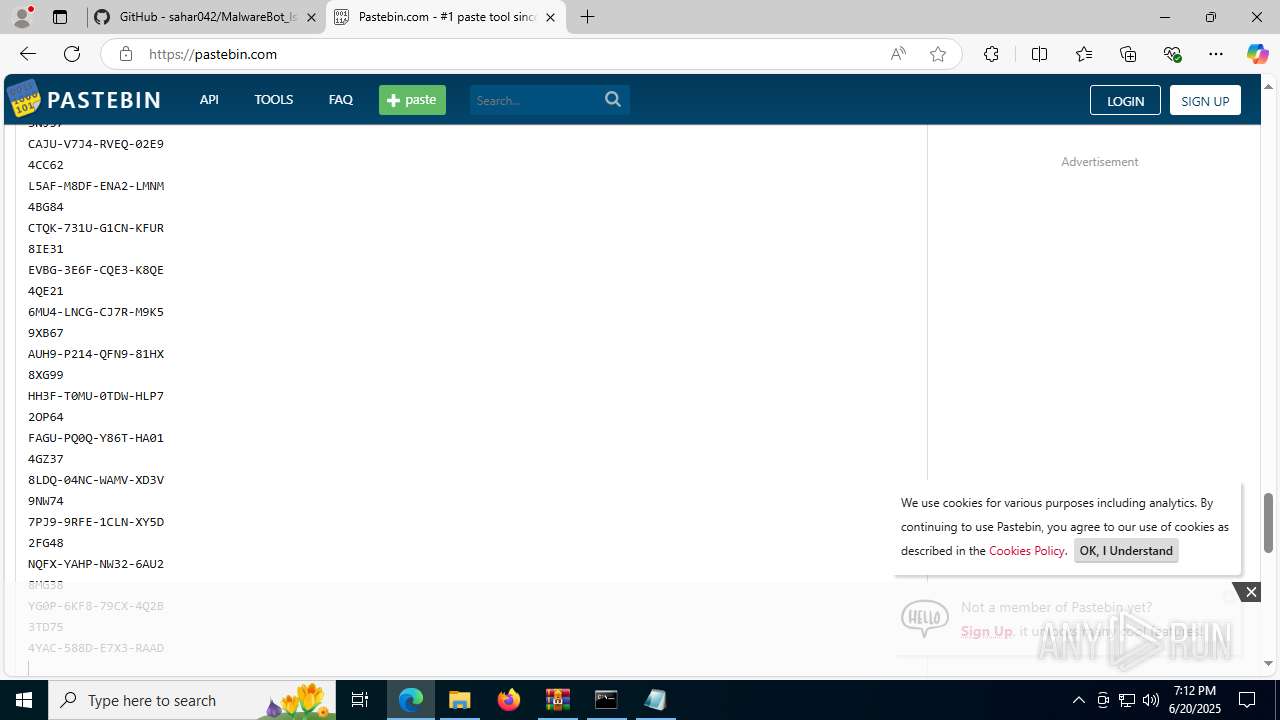Open Edge Settings and more menu
This screenshot has height=720, width=1280.
(1216, 54)
